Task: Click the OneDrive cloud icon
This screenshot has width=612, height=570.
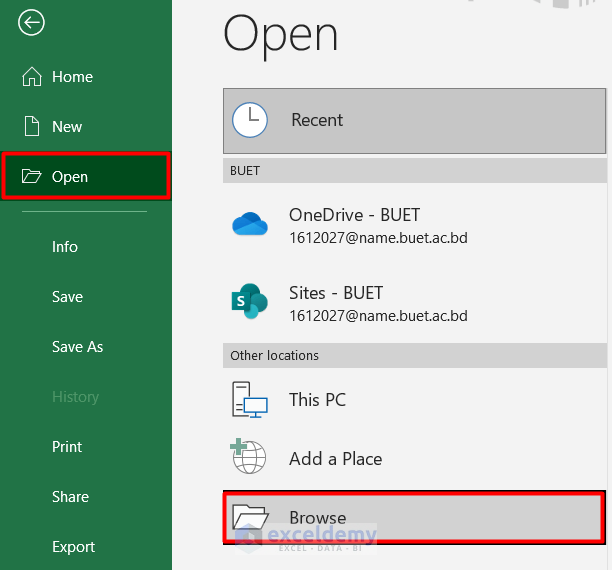Action: tap(250, 223)
